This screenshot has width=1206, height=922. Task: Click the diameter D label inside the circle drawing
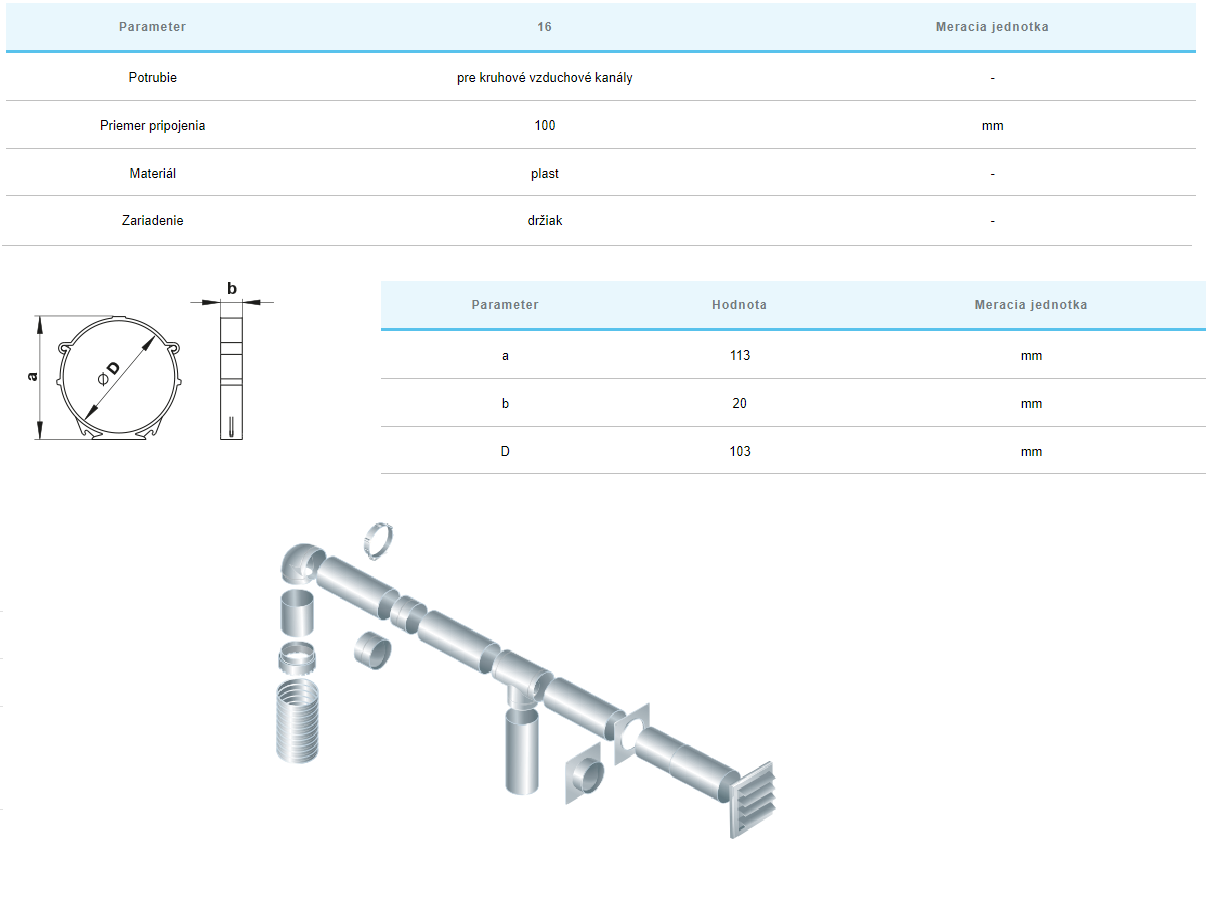[x=110, y=370]
